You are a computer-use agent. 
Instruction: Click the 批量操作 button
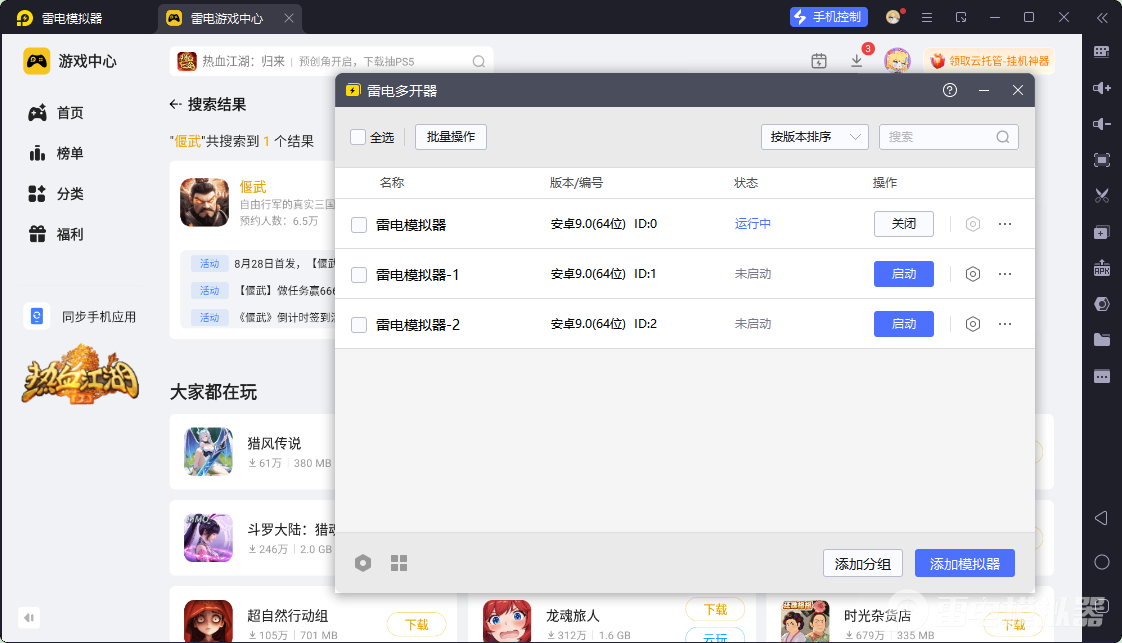coord(450,137)
